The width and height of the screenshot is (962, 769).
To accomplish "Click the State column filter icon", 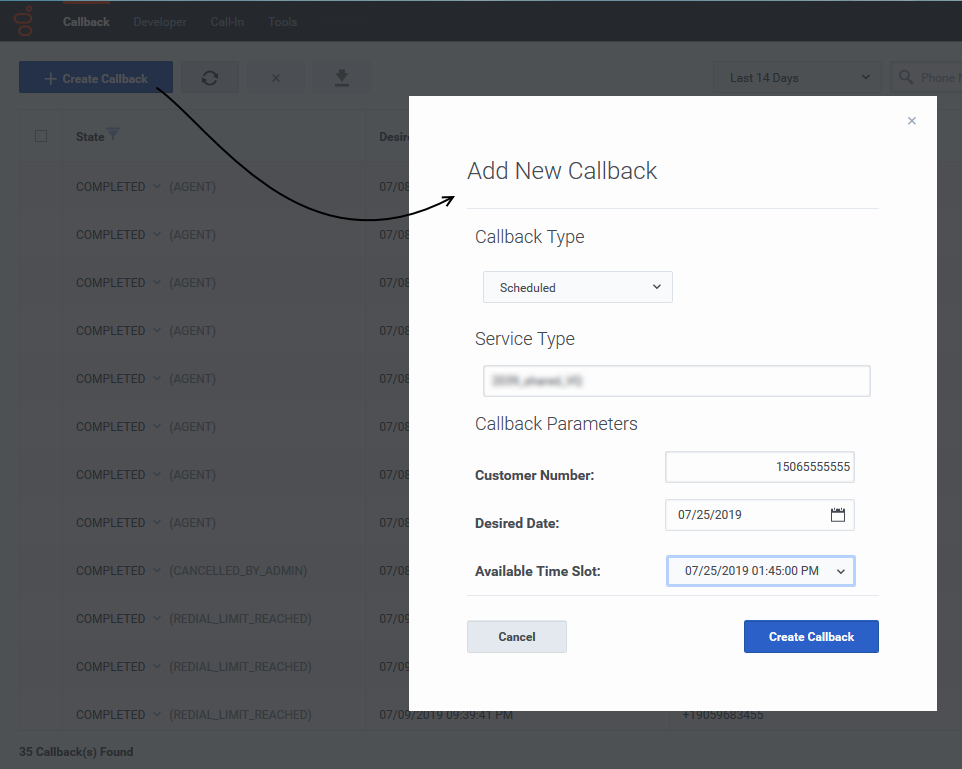I will click(x=113, y=135).
